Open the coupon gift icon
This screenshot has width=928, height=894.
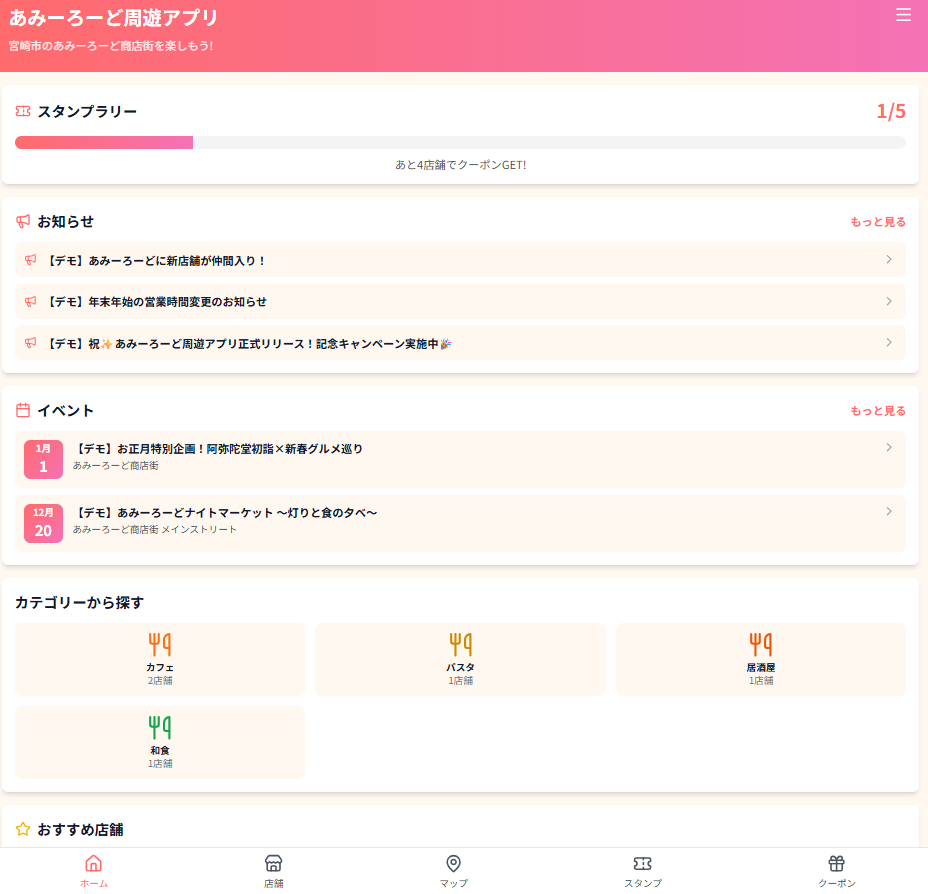click(x=836, y=863)
